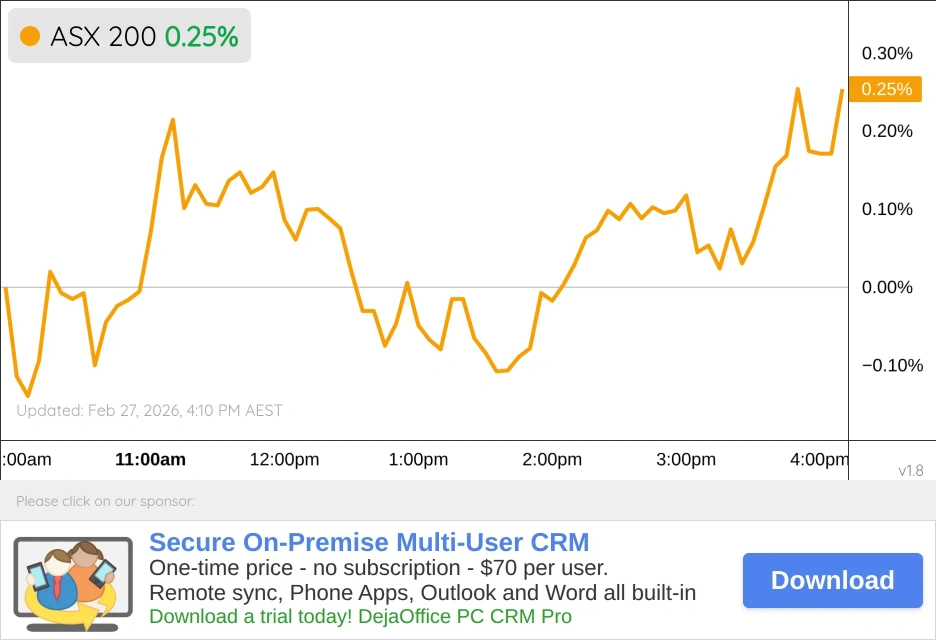
Task: Select the 12:00pm time axis label
Action: (x=284, y=460)
